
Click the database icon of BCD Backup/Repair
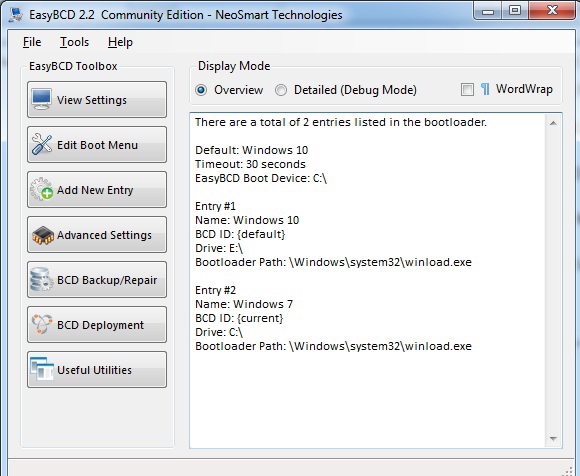tap(41, 280)
